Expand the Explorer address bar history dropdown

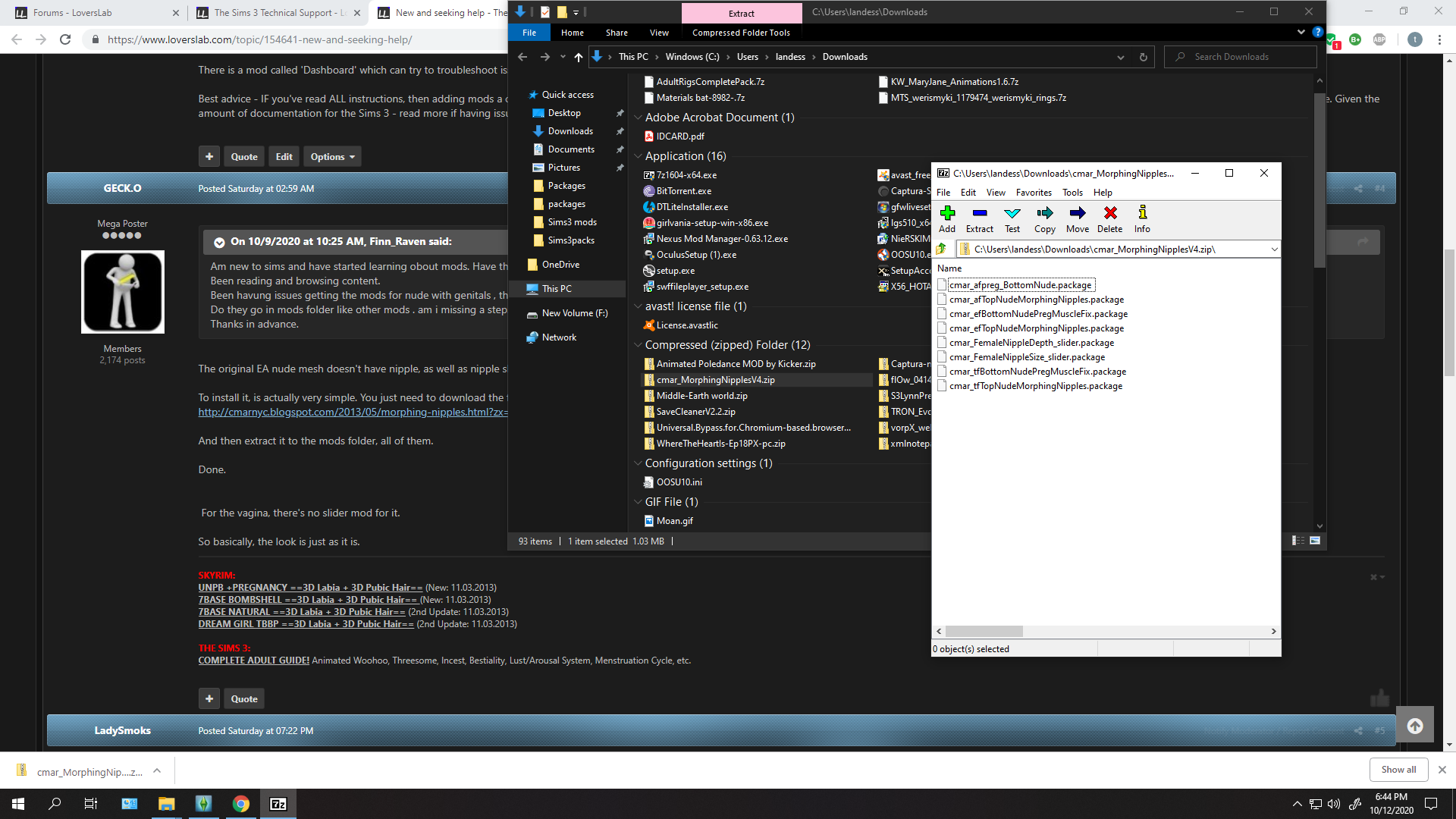[1120, 57]
